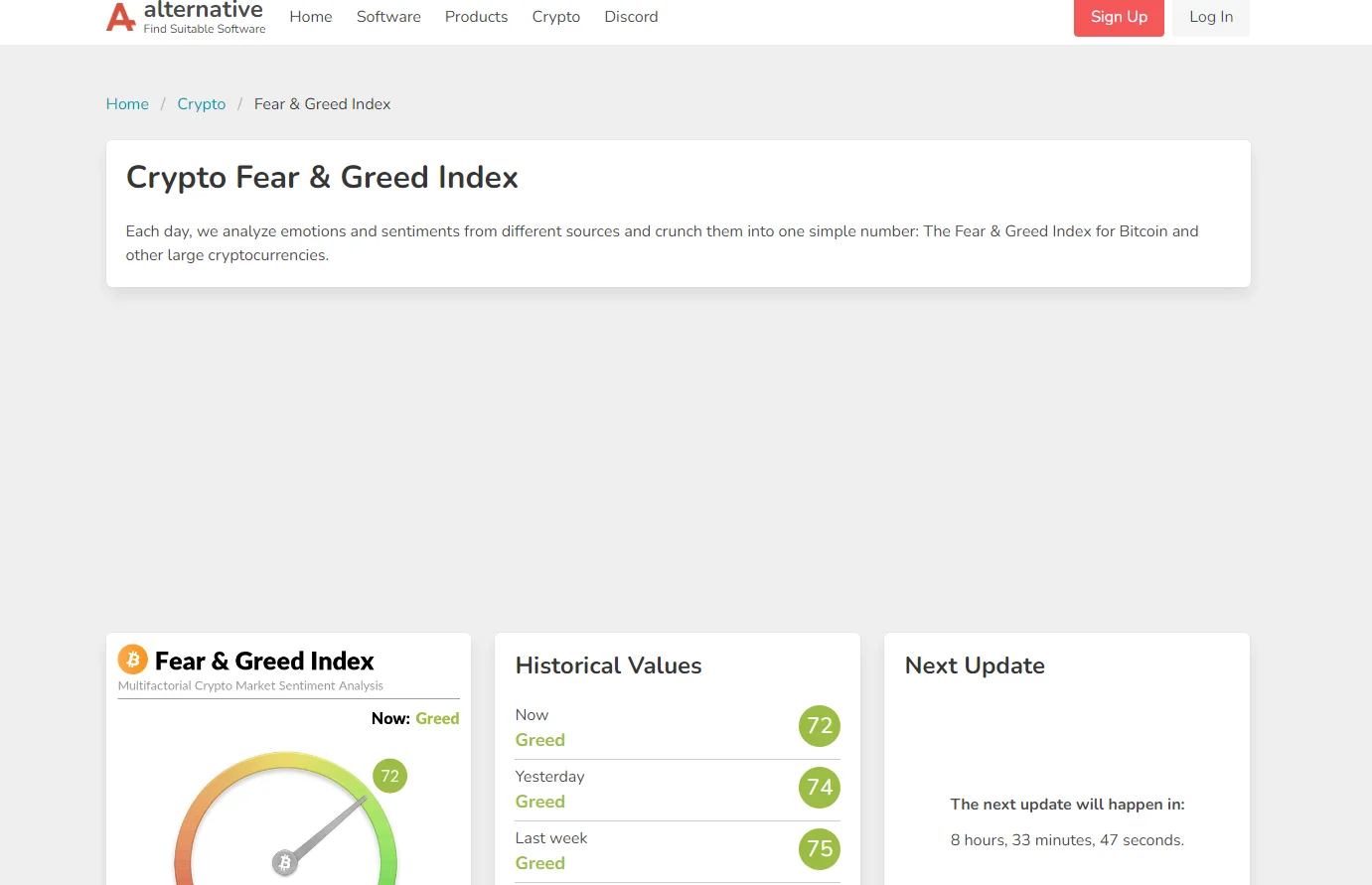Click 'Greed' under the Last week row
Image resolution: width=1372 pixels, height=885 pixels.
540,863
